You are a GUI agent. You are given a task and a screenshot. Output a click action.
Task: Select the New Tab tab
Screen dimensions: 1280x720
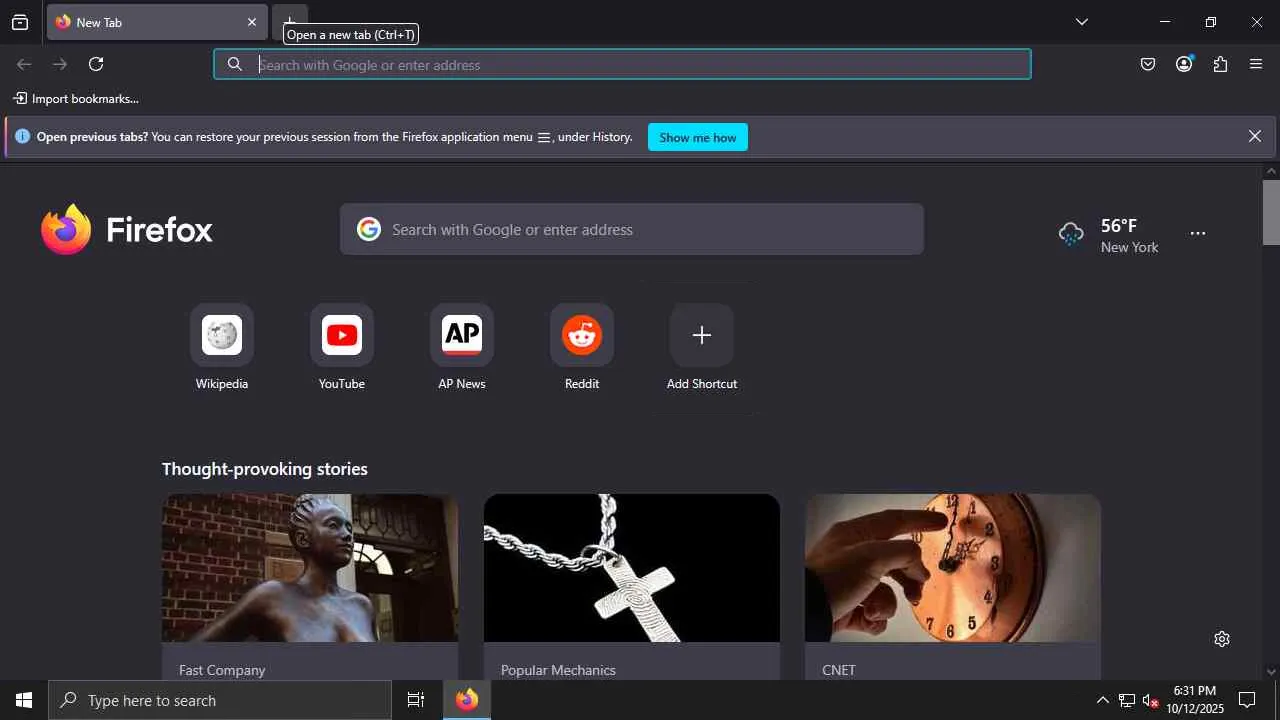coord(157,22)
